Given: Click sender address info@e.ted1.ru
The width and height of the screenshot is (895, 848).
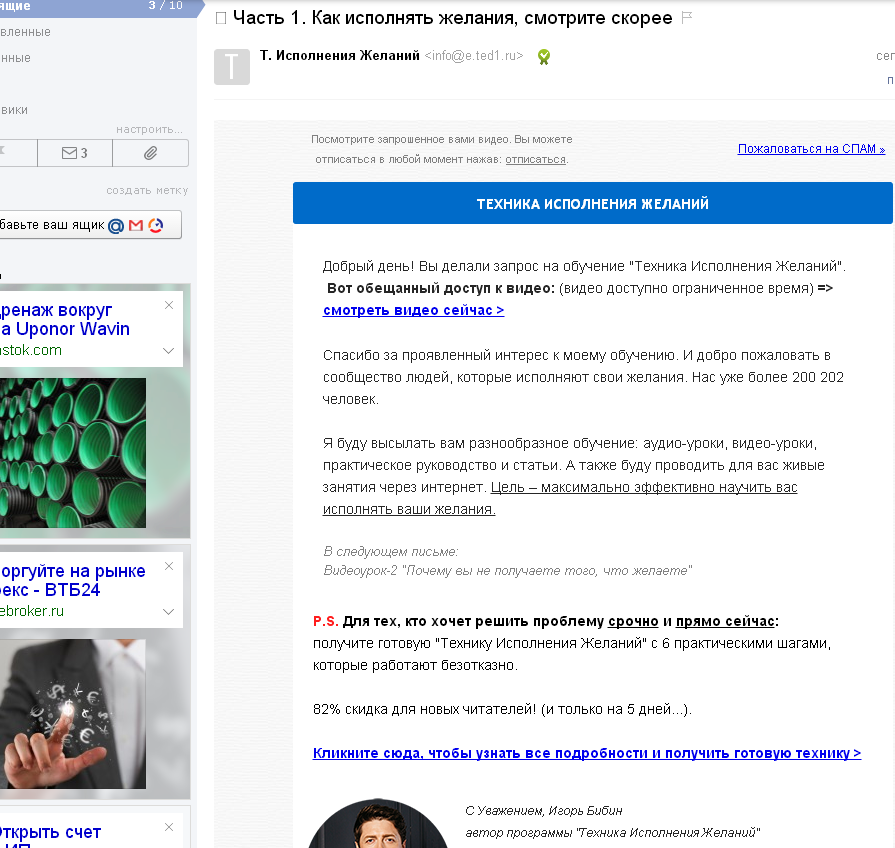Looking at the screenshot, I should coord(474,55).
